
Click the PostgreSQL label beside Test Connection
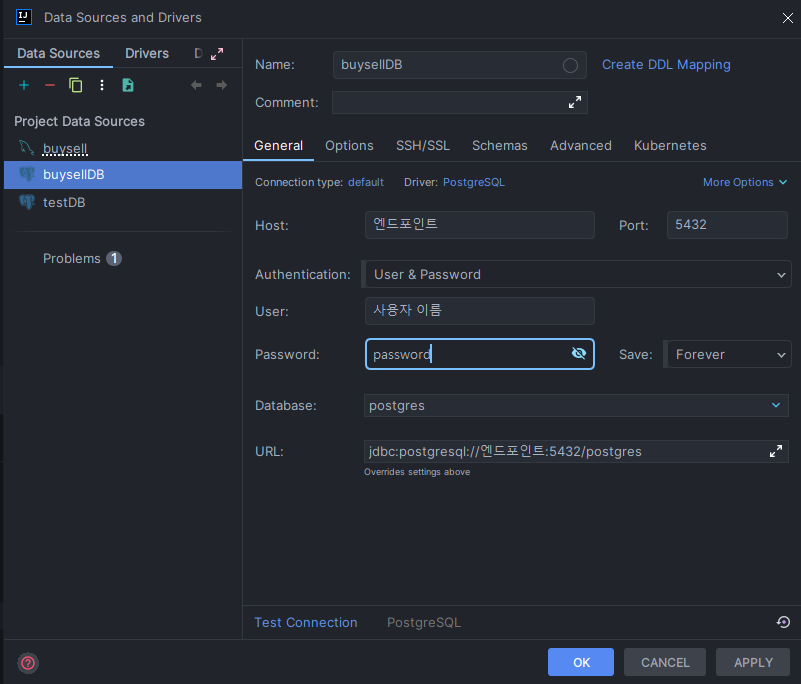[x=424, y=622]
